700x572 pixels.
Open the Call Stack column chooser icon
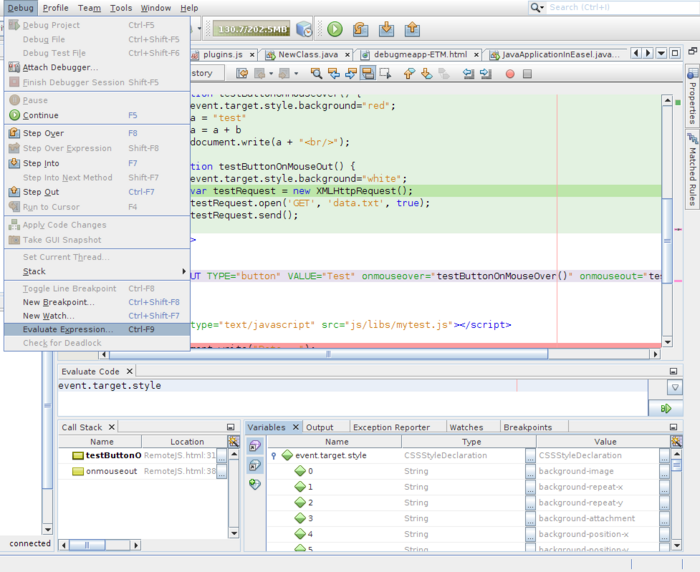click(233, 442)
